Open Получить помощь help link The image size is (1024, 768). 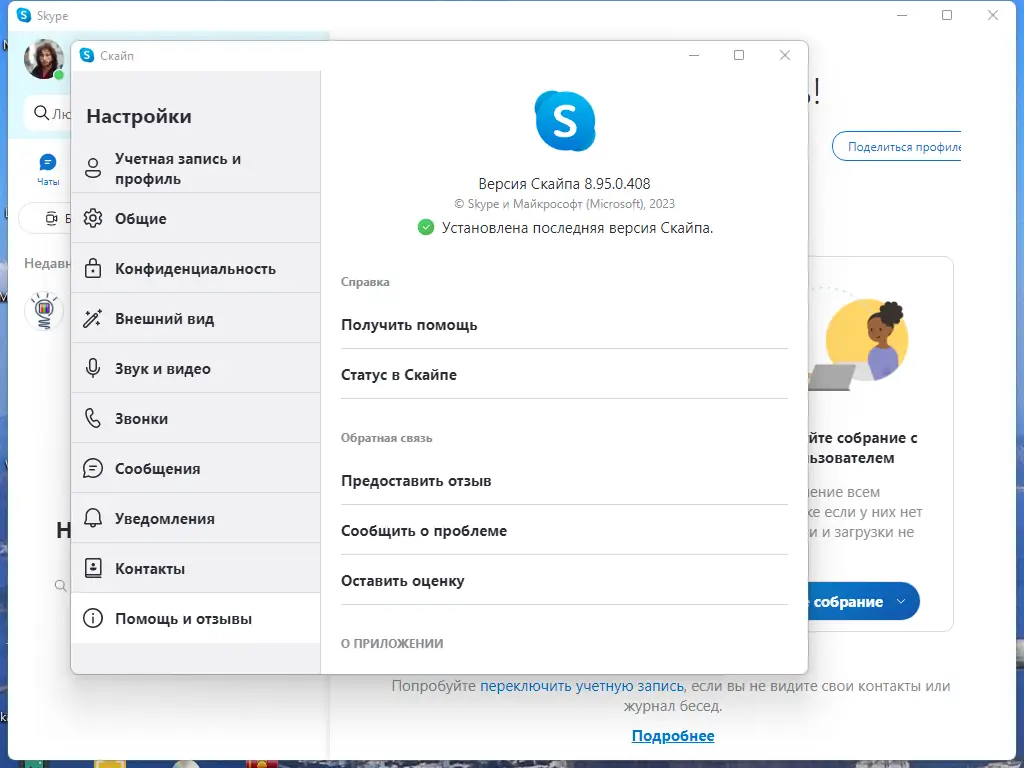click(564, 325)
